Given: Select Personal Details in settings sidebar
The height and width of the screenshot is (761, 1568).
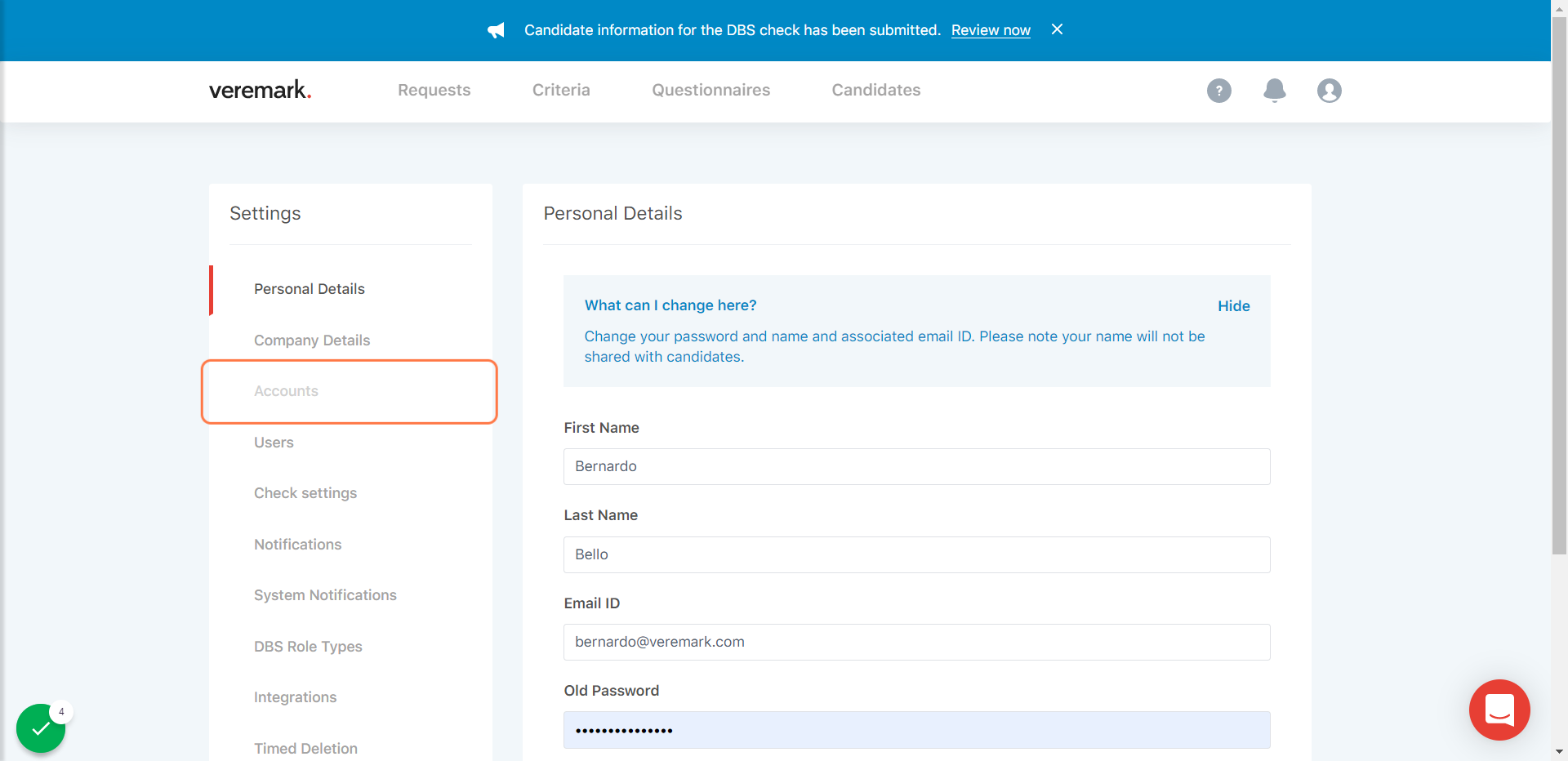Looking at the screenshot, I should 310,289.
